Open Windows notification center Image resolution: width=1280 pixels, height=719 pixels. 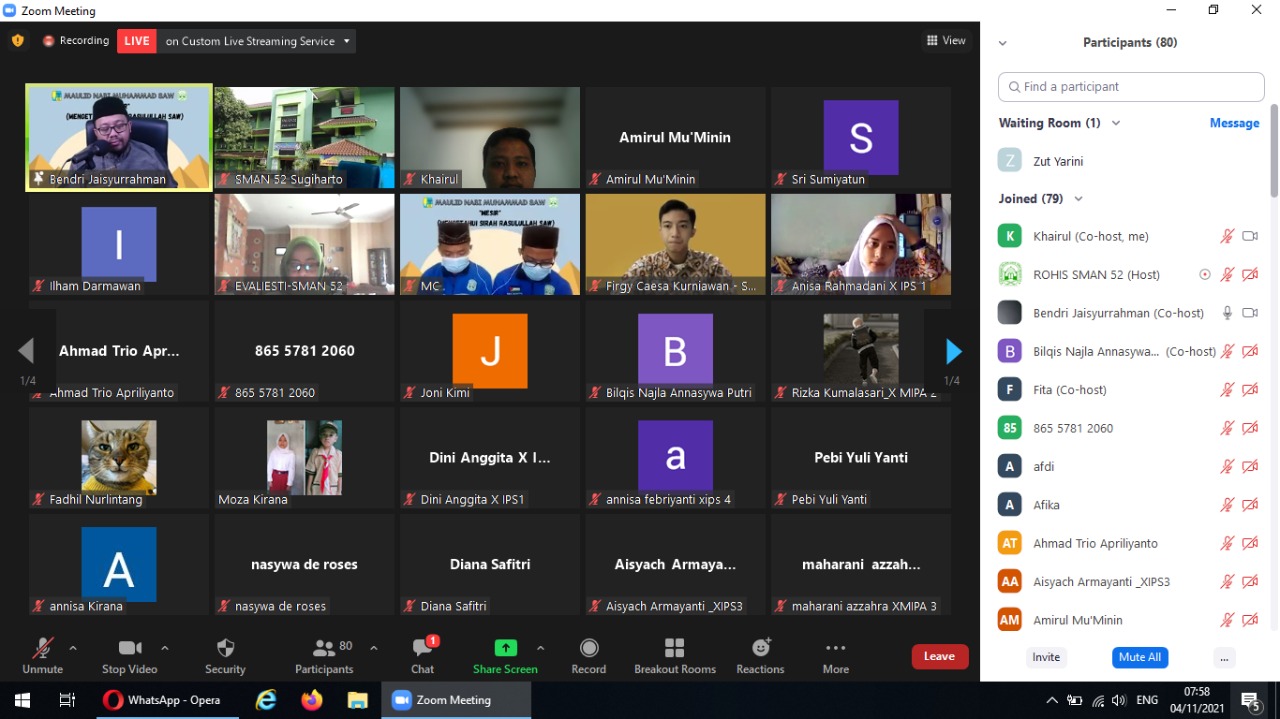click(x=1250, y=700)
